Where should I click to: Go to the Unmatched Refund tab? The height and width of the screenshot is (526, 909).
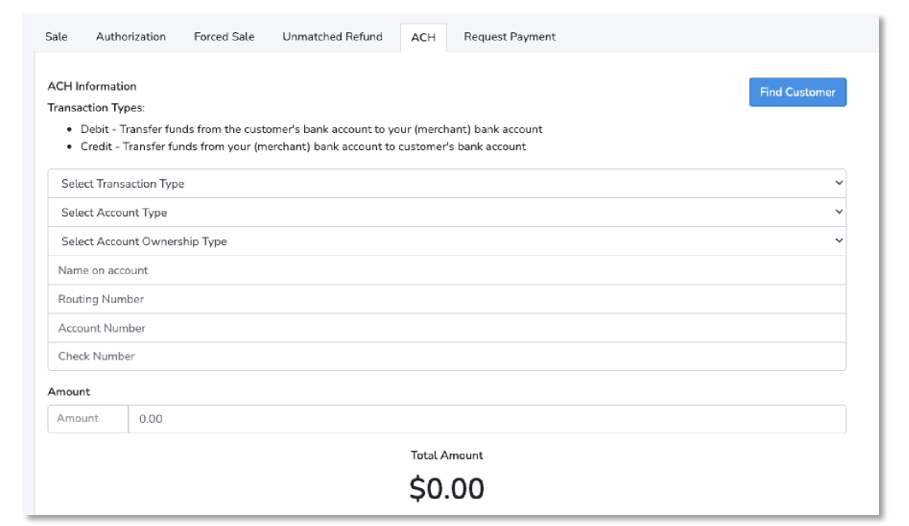coord(332,37)
